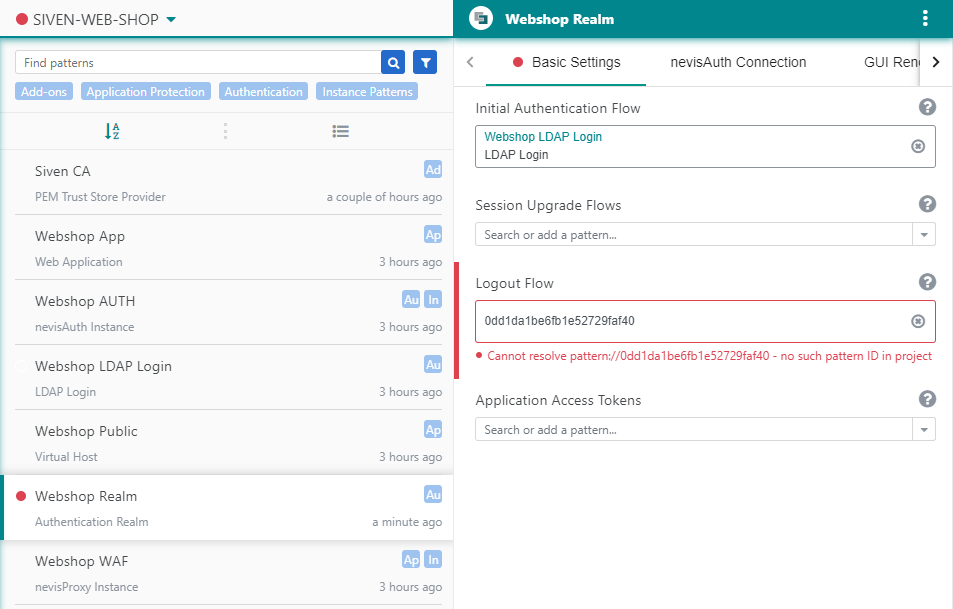Toggle the Application Protection filter tag
The width and height of the screenshot is (953, 609).
point(145,92)
